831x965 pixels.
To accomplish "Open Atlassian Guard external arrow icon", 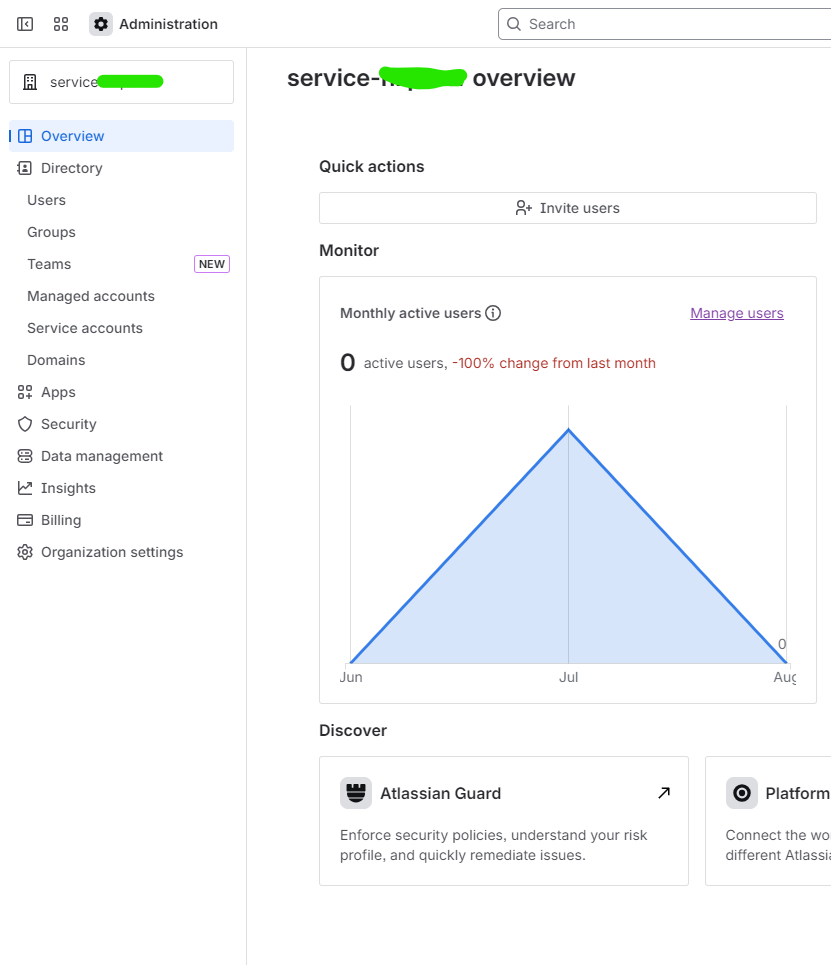I will click(664, 793).
